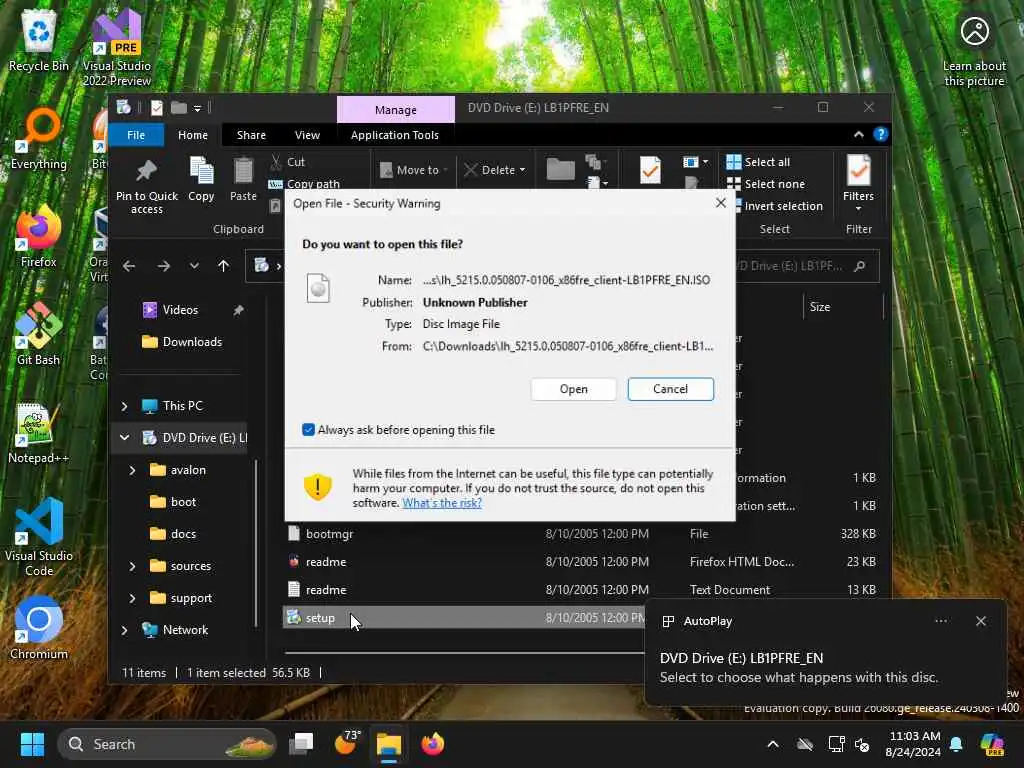
Task: Click the Manage contextual tab
Action: point(396,110)
